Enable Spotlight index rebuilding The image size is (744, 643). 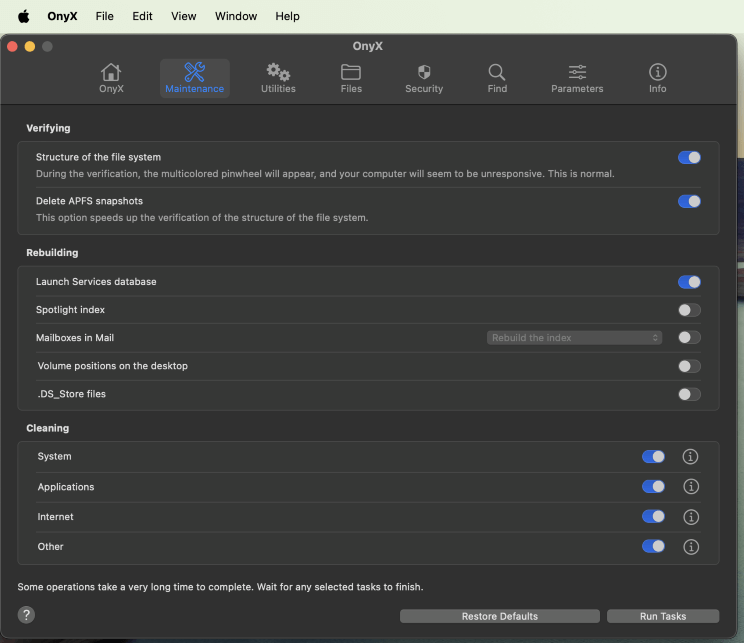pyautogui.click(x=689, y=310)
